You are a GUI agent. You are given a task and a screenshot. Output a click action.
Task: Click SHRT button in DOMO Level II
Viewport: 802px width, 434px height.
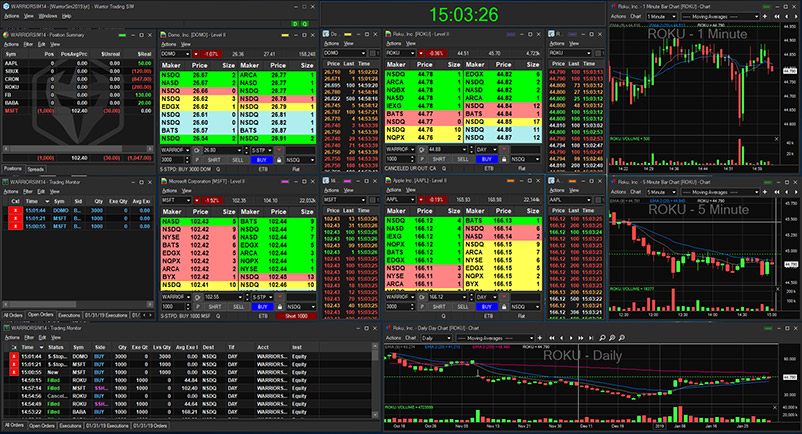click(x=214, y=160)
